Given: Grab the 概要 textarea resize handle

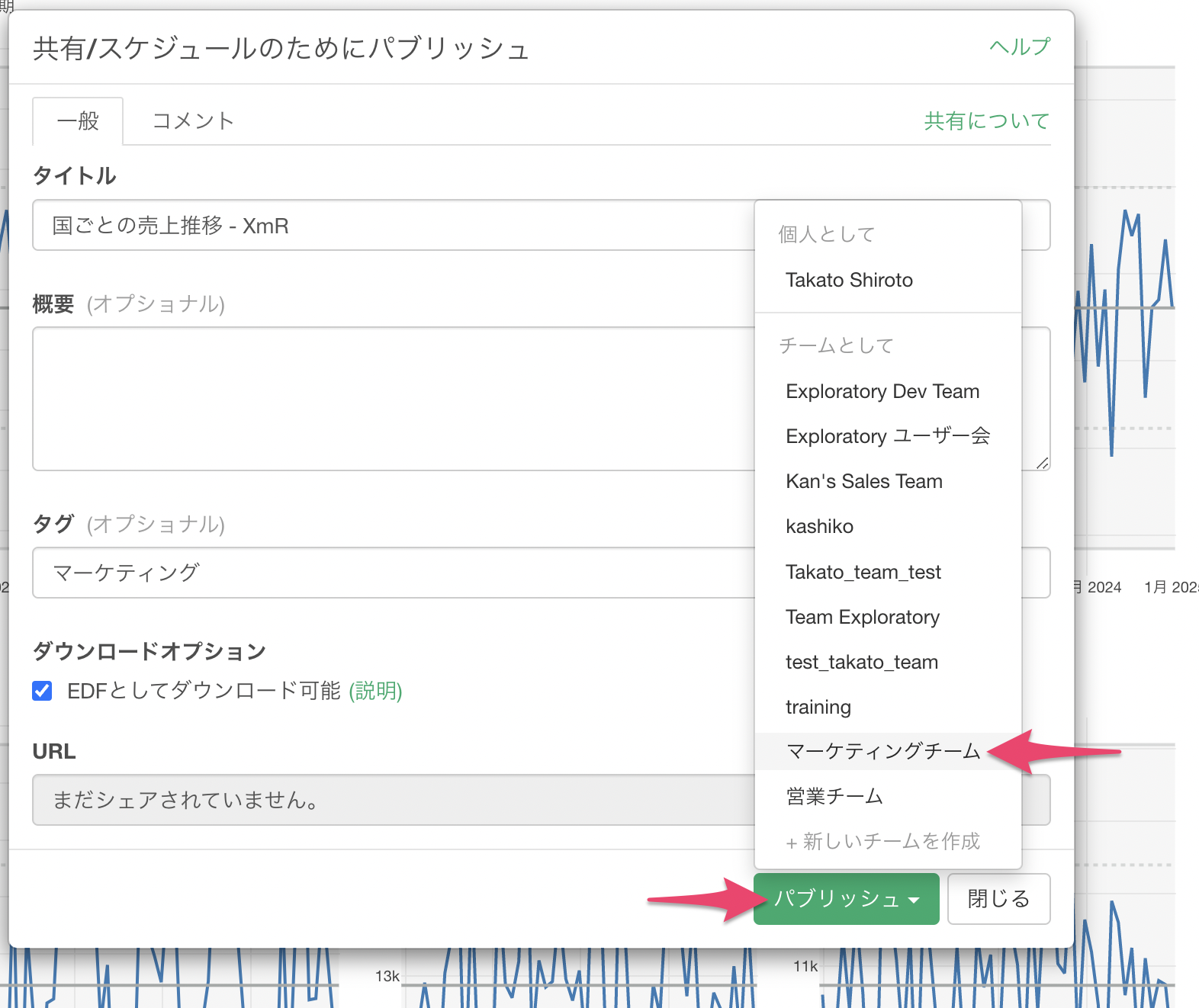Looking at the screenshot, I should (x=1042, y=463).
